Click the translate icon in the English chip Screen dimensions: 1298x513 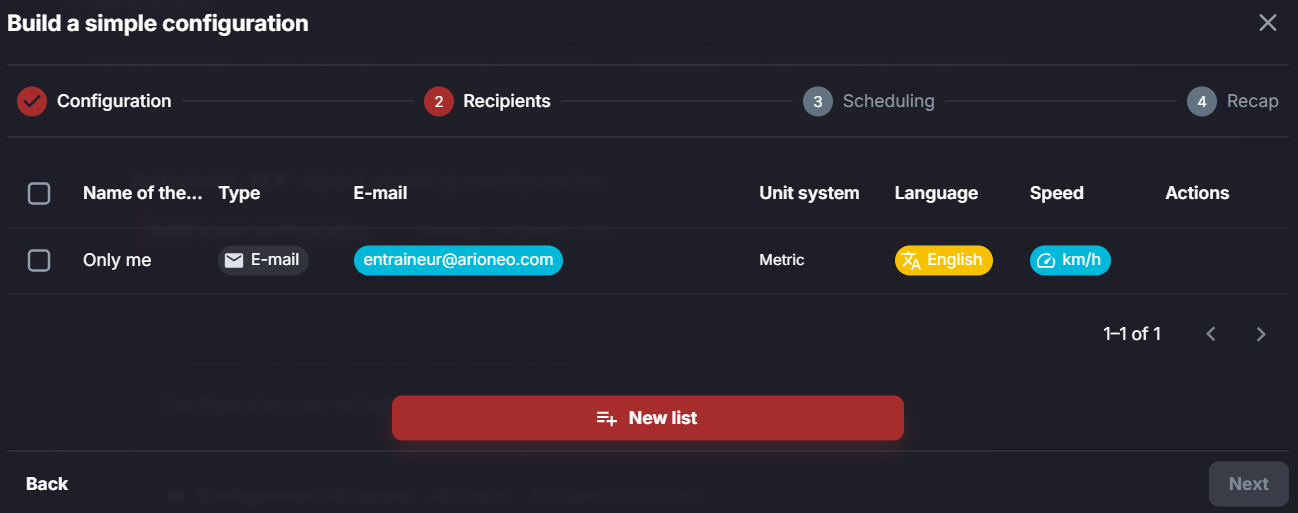[911, 260]
